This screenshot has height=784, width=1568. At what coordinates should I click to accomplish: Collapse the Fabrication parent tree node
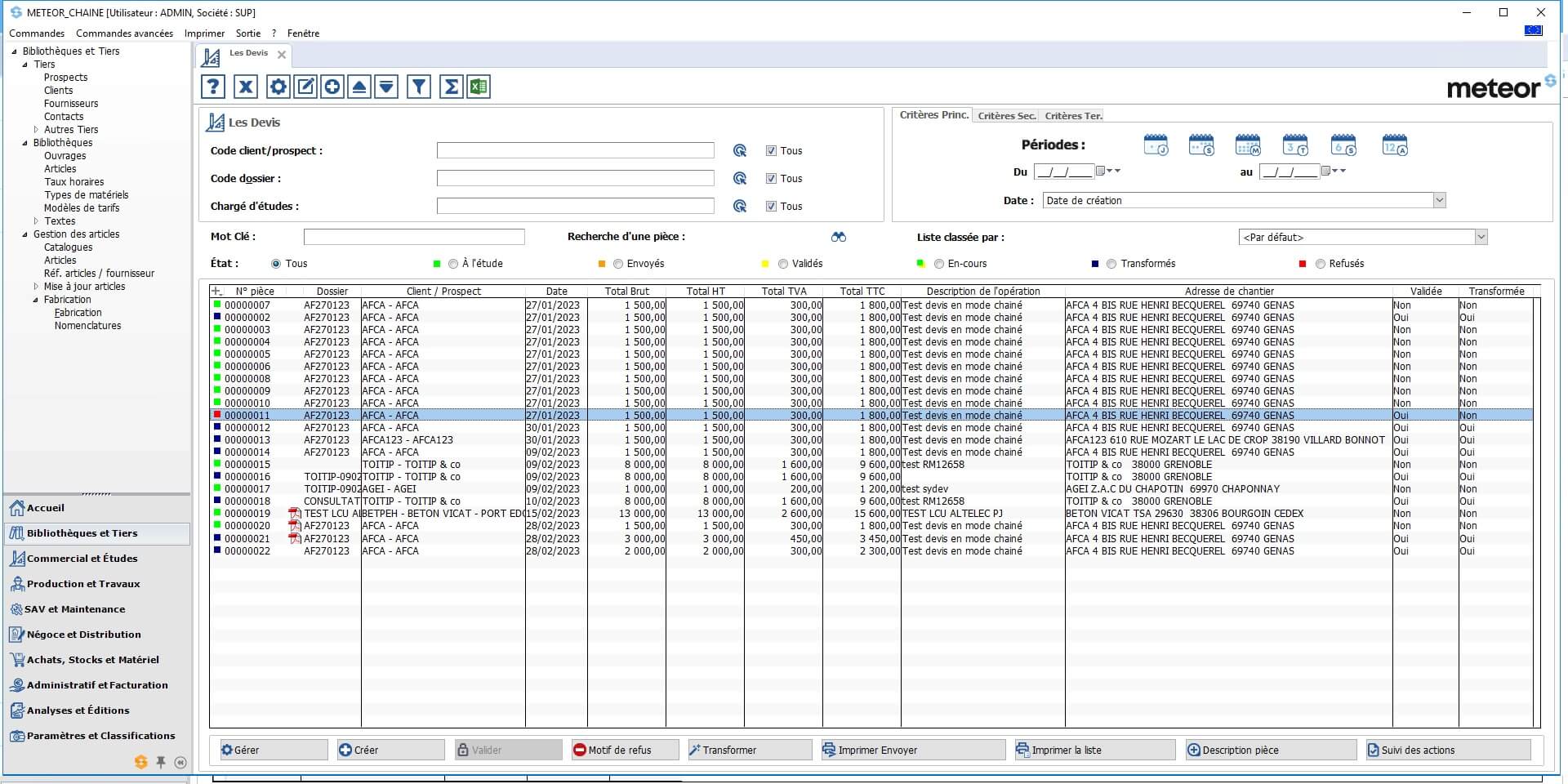[x=36, y=300]
